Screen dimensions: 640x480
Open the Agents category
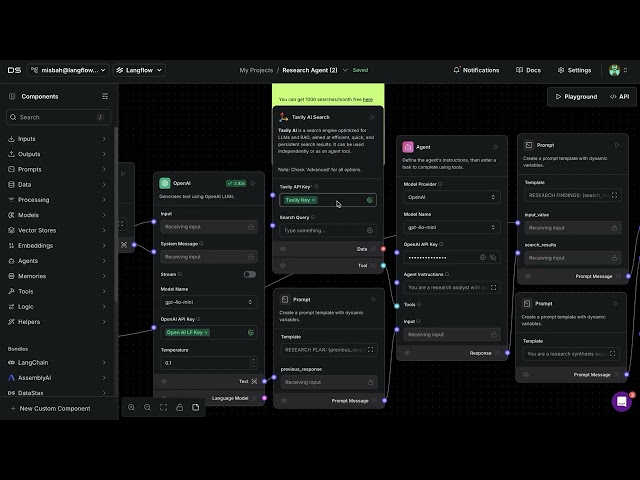click(x=57, y=261)
